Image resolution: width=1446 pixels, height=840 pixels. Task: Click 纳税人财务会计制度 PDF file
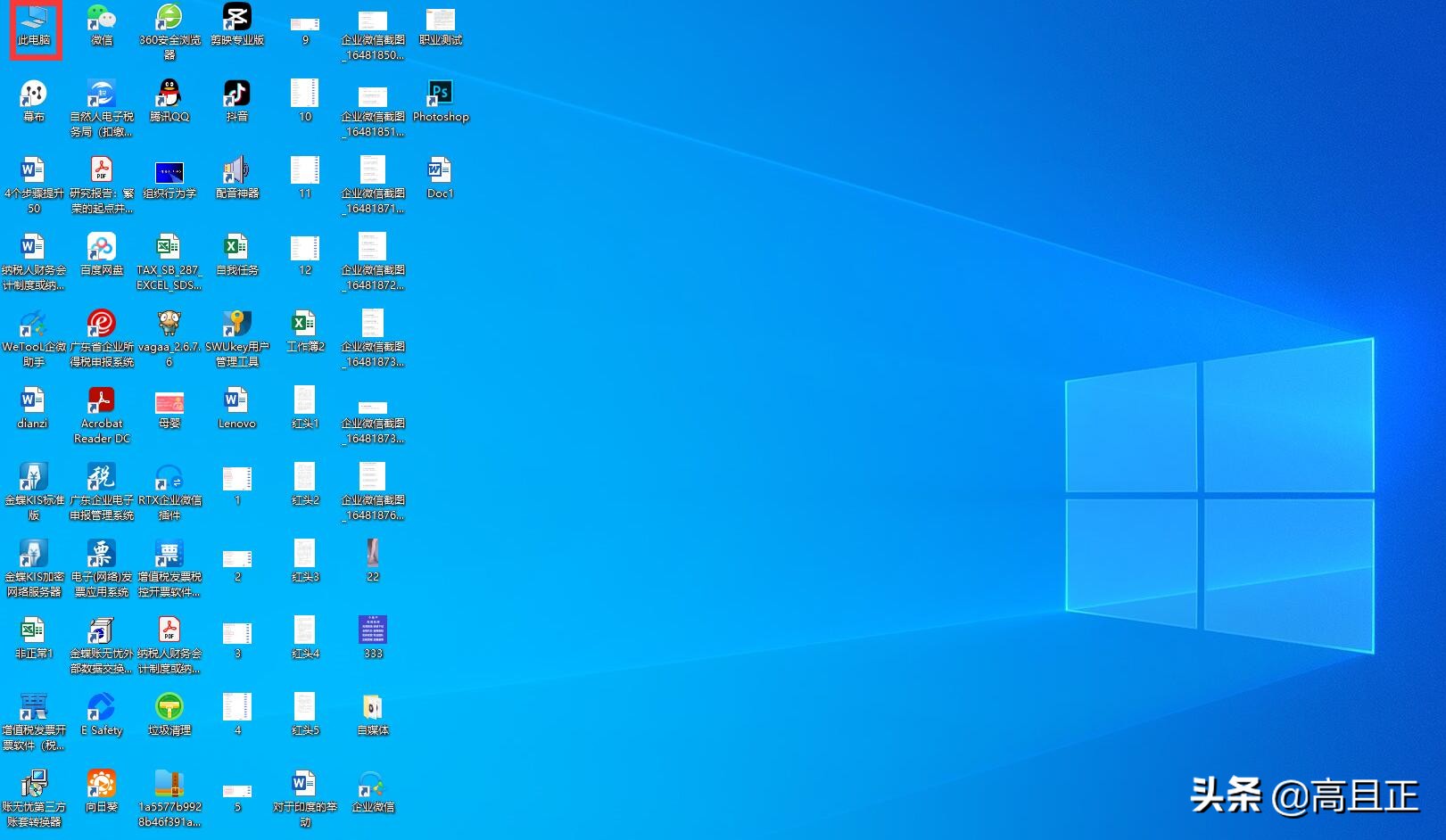[169, 645]
